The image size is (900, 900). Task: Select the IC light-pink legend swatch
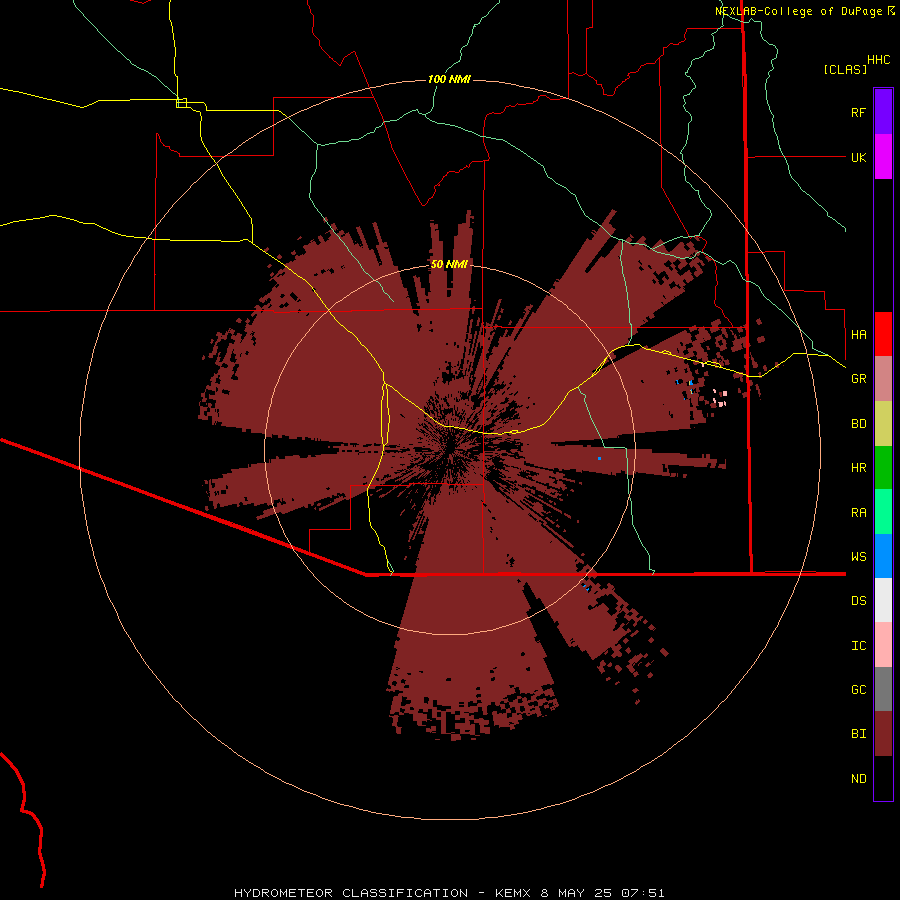[883, 645]
